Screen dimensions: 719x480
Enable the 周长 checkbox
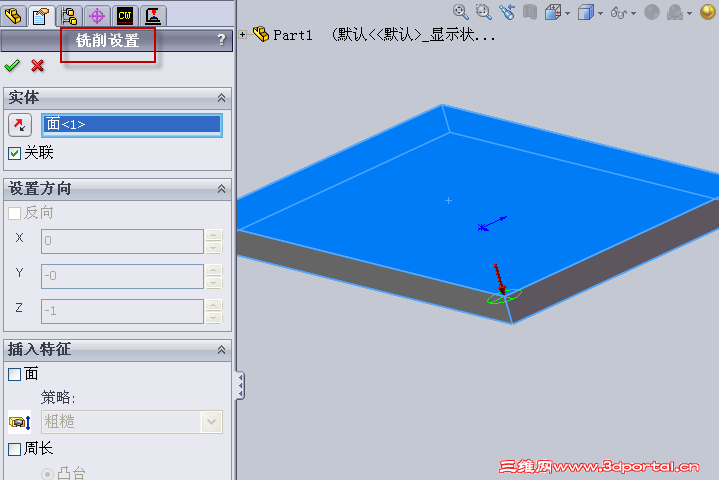(15, 449)
